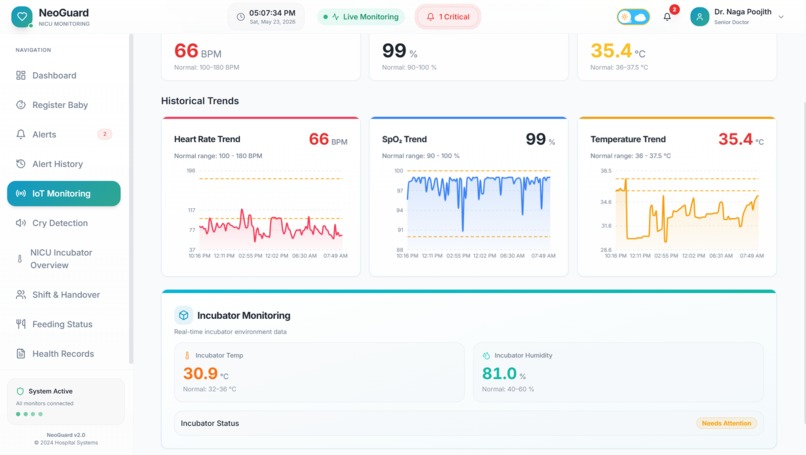The height and width of the screenshot is (455, 806).
Task: Click the Dr. Naga Poojith avatar icon
Action: (700, 17)
